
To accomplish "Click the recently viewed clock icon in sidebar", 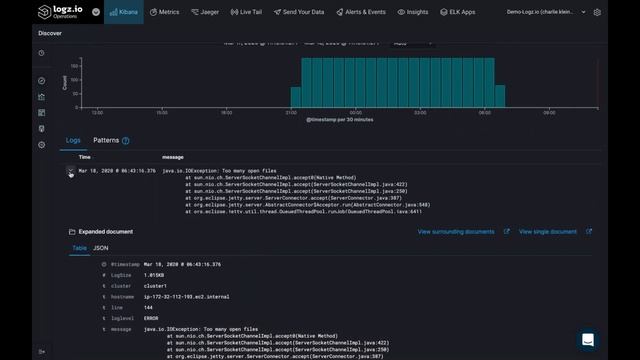I will tap(42, 53).
